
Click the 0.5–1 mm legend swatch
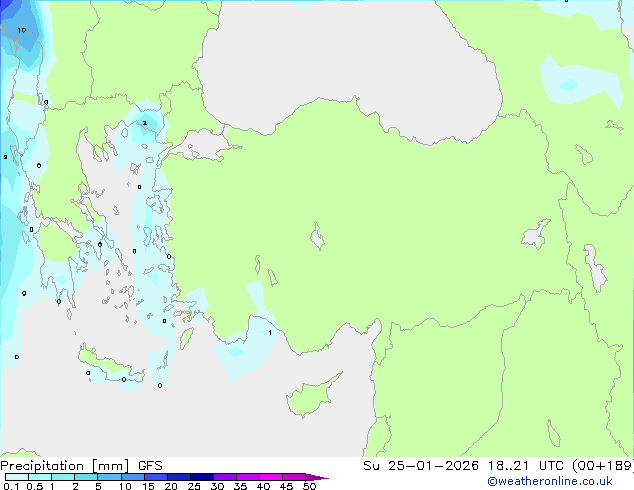tap(40, 477)
